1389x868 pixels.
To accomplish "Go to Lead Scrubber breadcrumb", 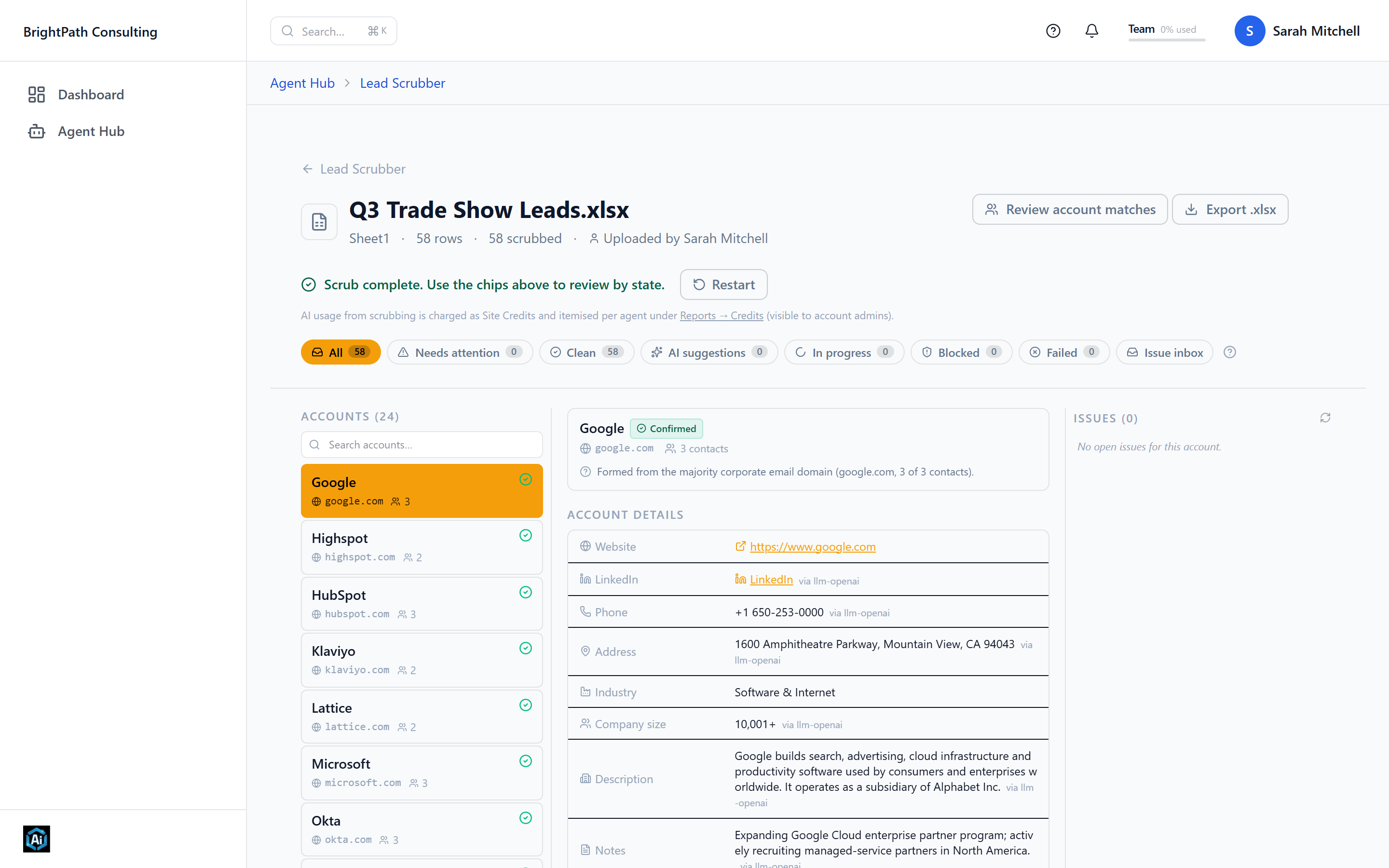I will pyautogui.click(x=402, y=83).
